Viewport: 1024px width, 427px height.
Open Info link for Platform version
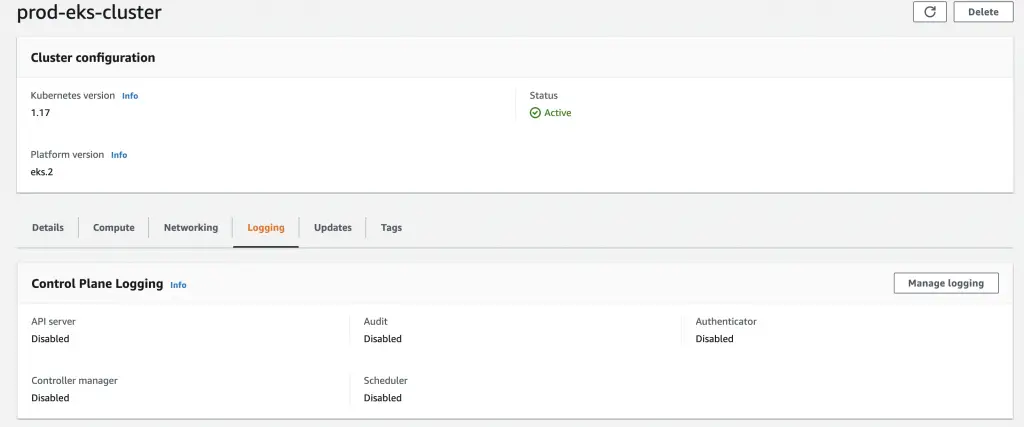click(x=119, y=155)
